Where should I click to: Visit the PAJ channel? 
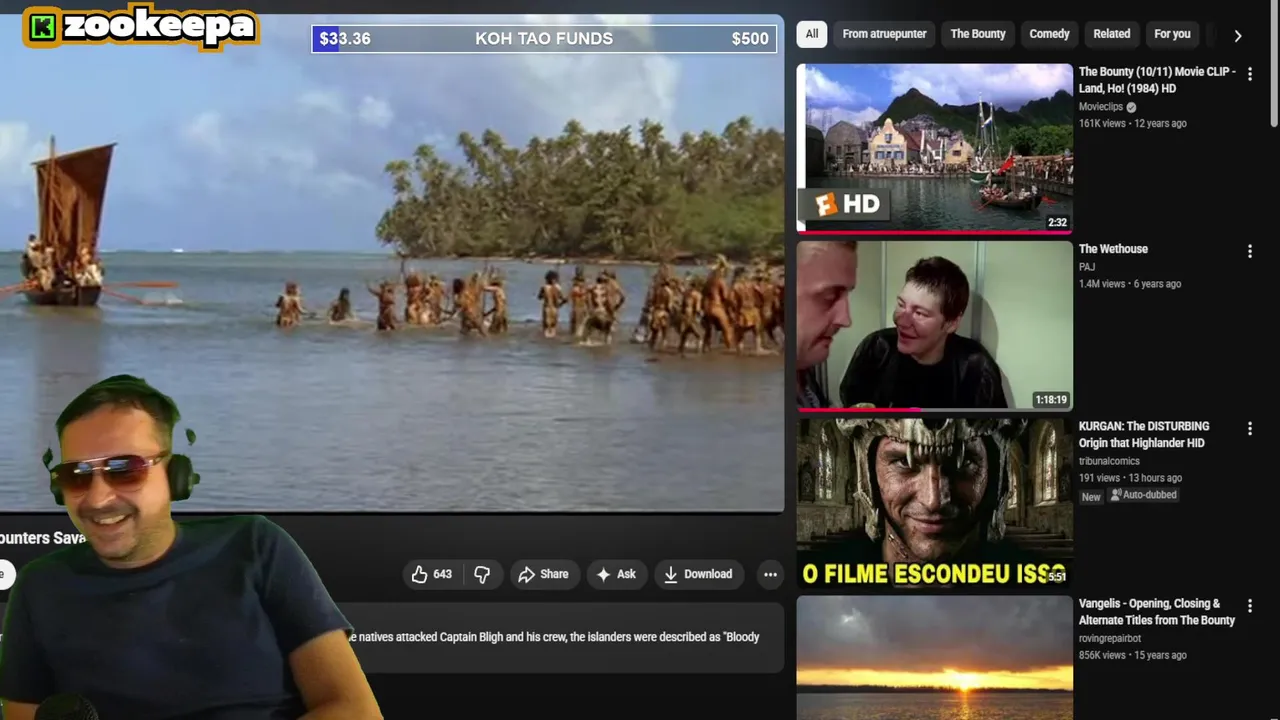[x=1087, y=267]
